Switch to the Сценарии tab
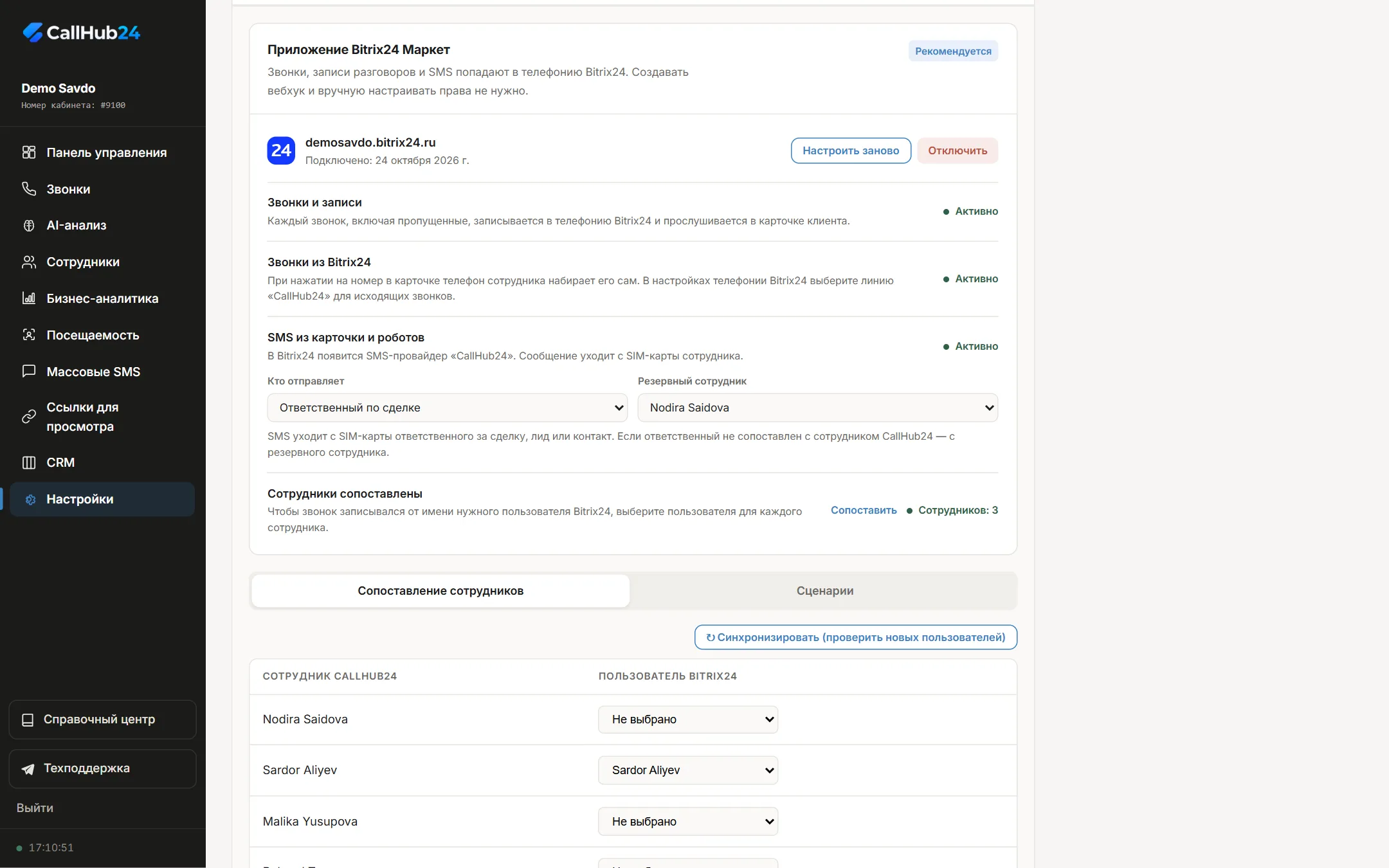This screenshot has height=868, width=1389. [x=825, y=591]
